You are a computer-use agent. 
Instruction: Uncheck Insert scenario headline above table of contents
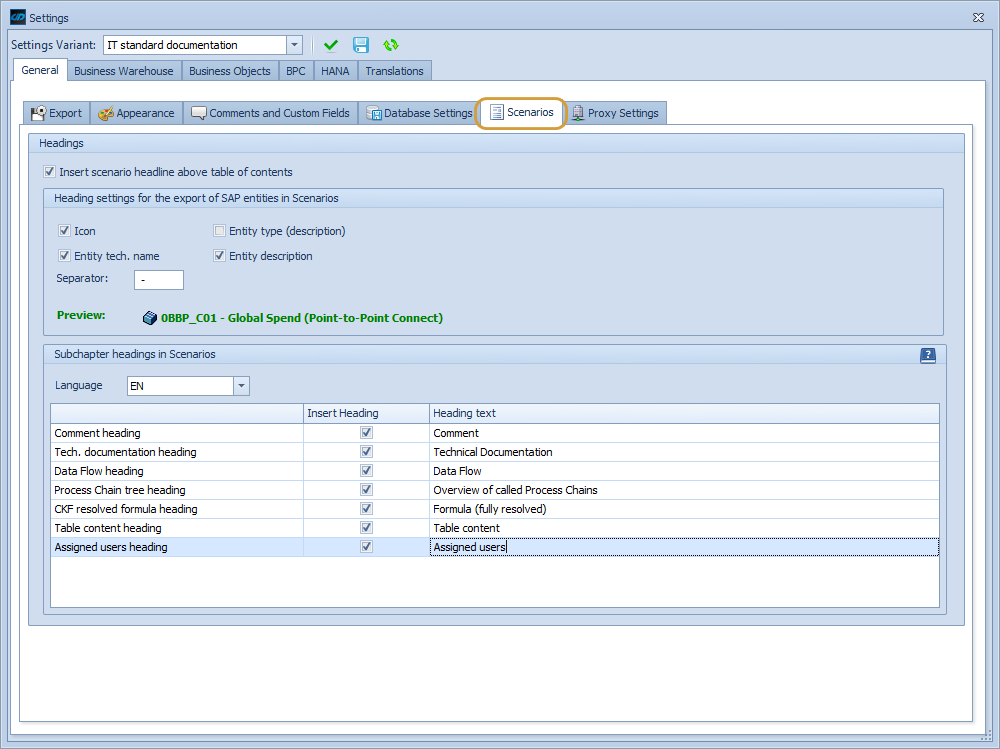point(49,171)
